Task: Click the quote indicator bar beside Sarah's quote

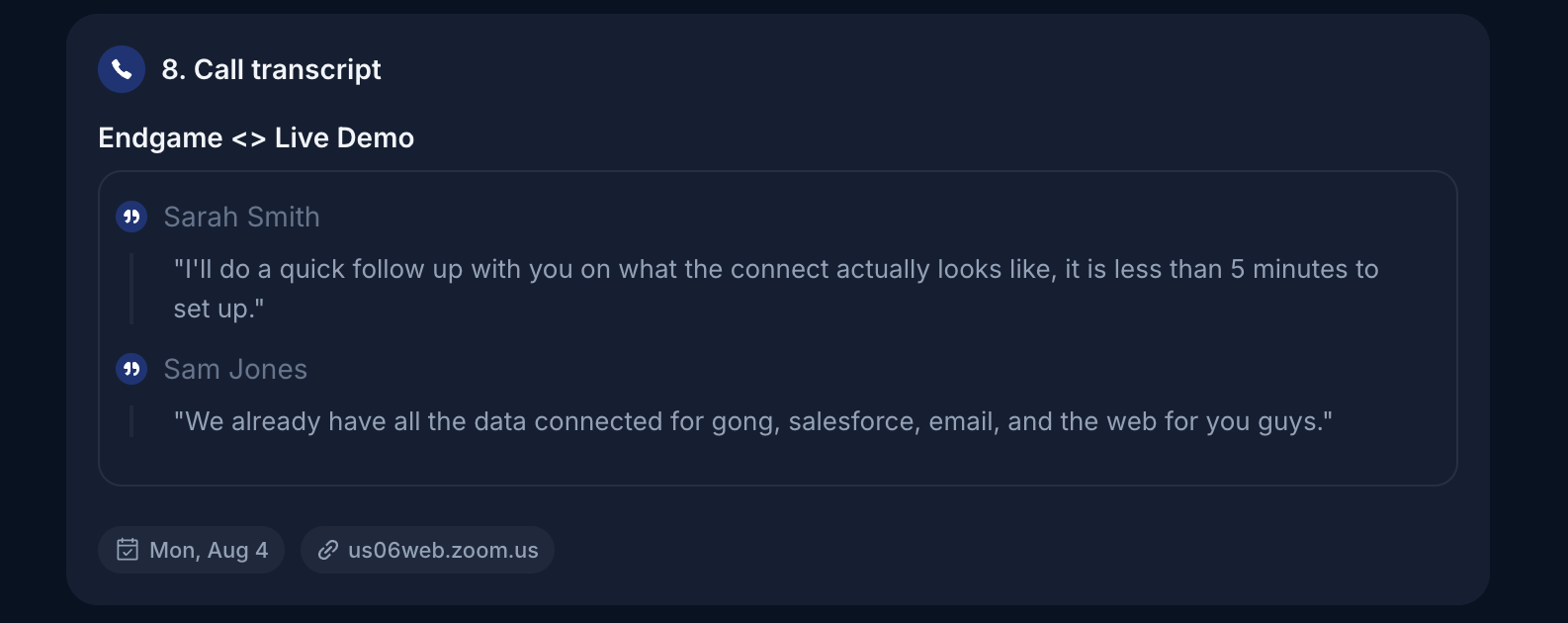Action: 131,288
